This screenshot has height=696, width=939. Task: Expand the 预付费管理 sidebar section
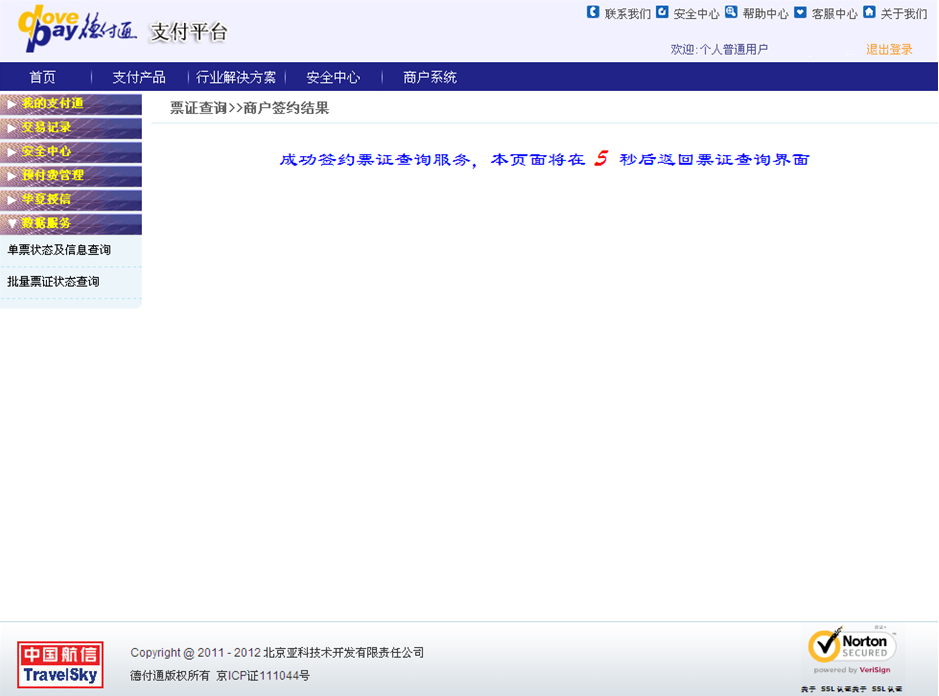point(70,175)
